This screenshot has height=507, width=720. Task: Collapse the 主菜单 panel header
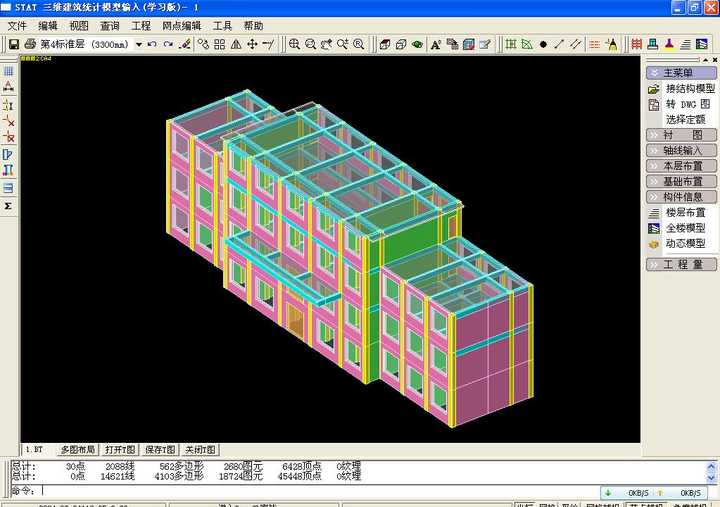coord(681,73)
